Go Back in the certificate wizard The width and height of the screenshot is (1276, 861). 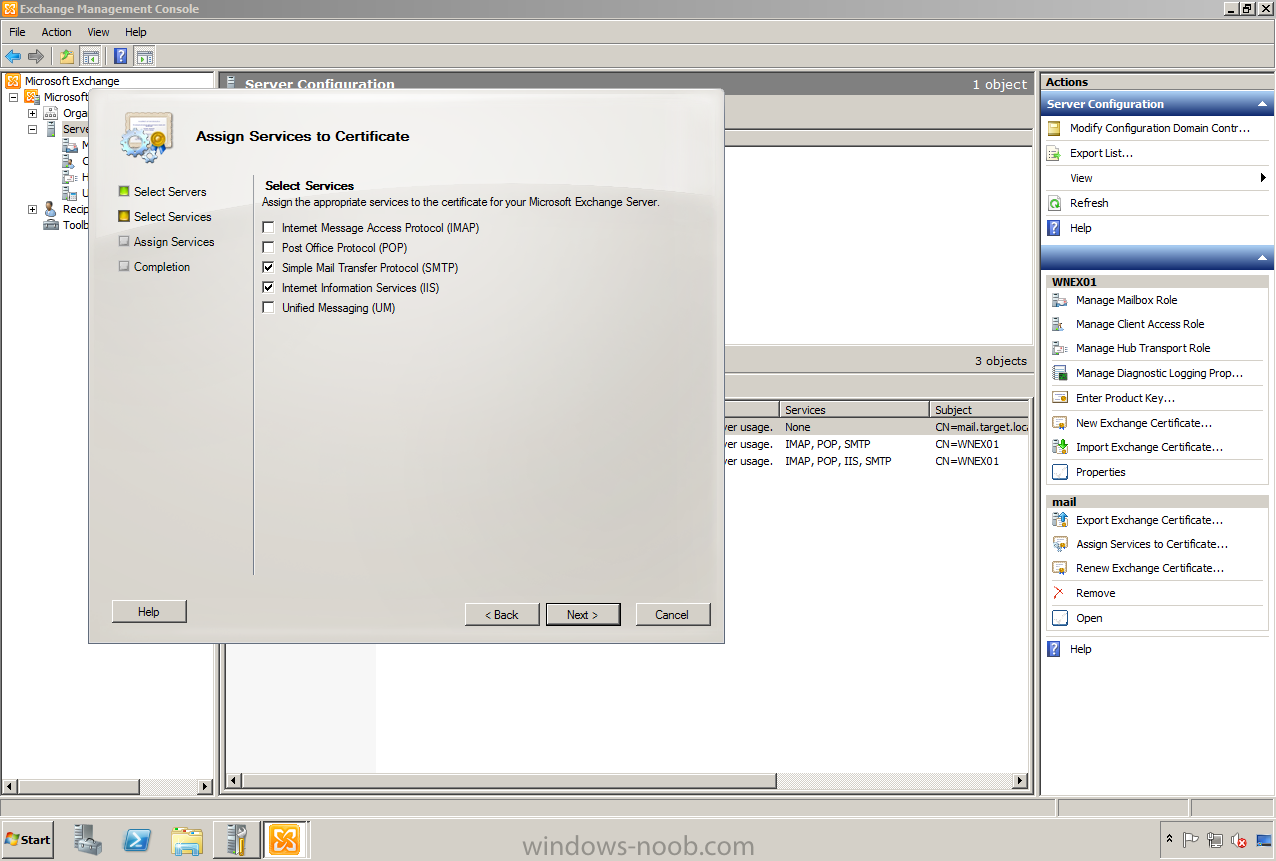pos(502,614)
